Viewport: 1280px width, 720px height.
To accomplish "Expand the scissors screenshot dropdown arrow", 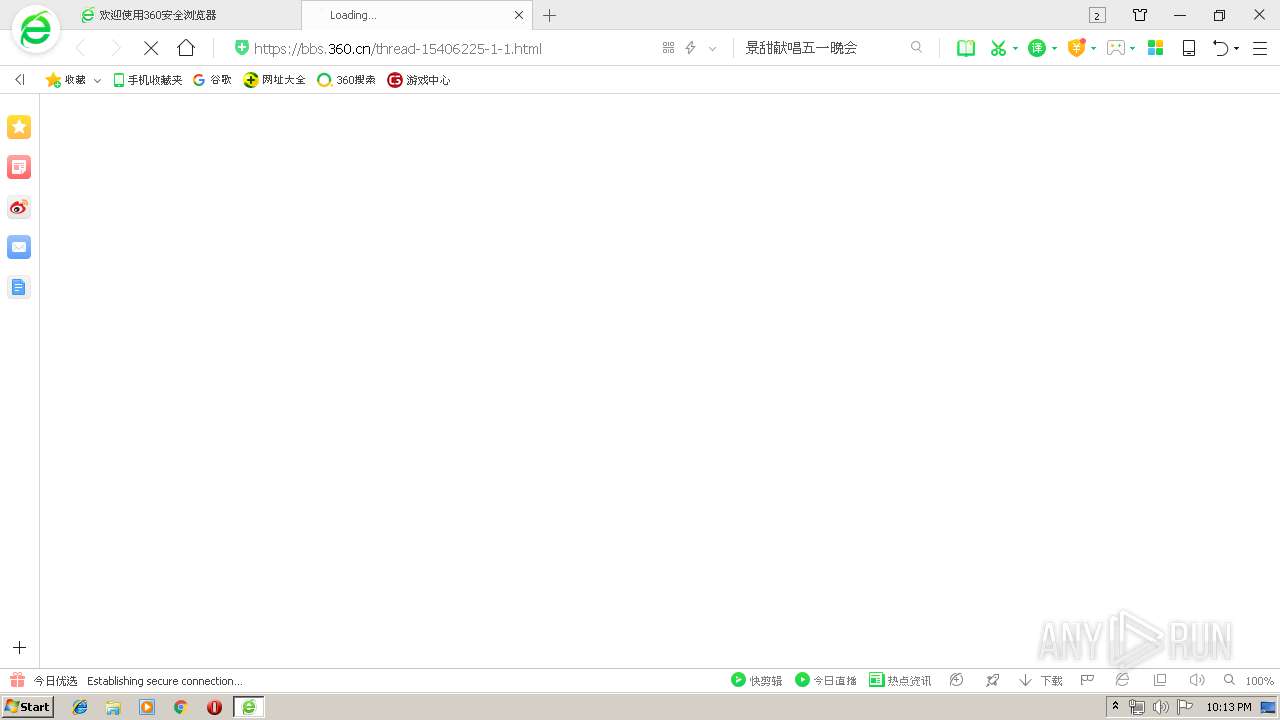I will (x=1015, y=48).
